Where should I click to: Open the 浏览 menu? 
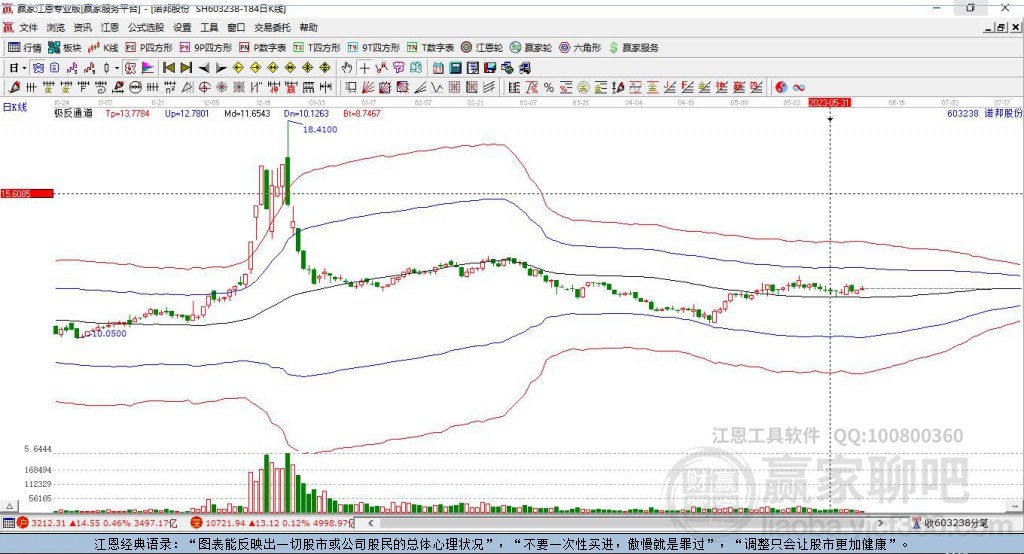coord(56,27)
